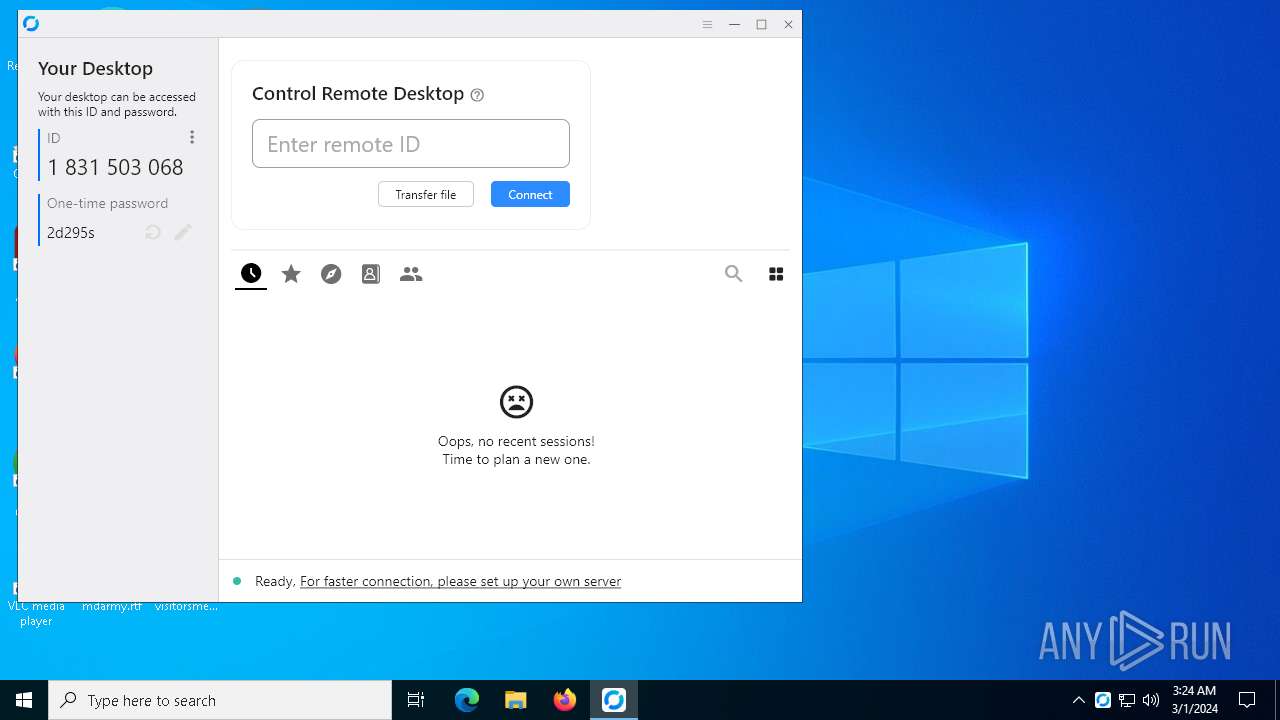
Task: Open the volume tray icon
Action: (x=1151, y=700)
